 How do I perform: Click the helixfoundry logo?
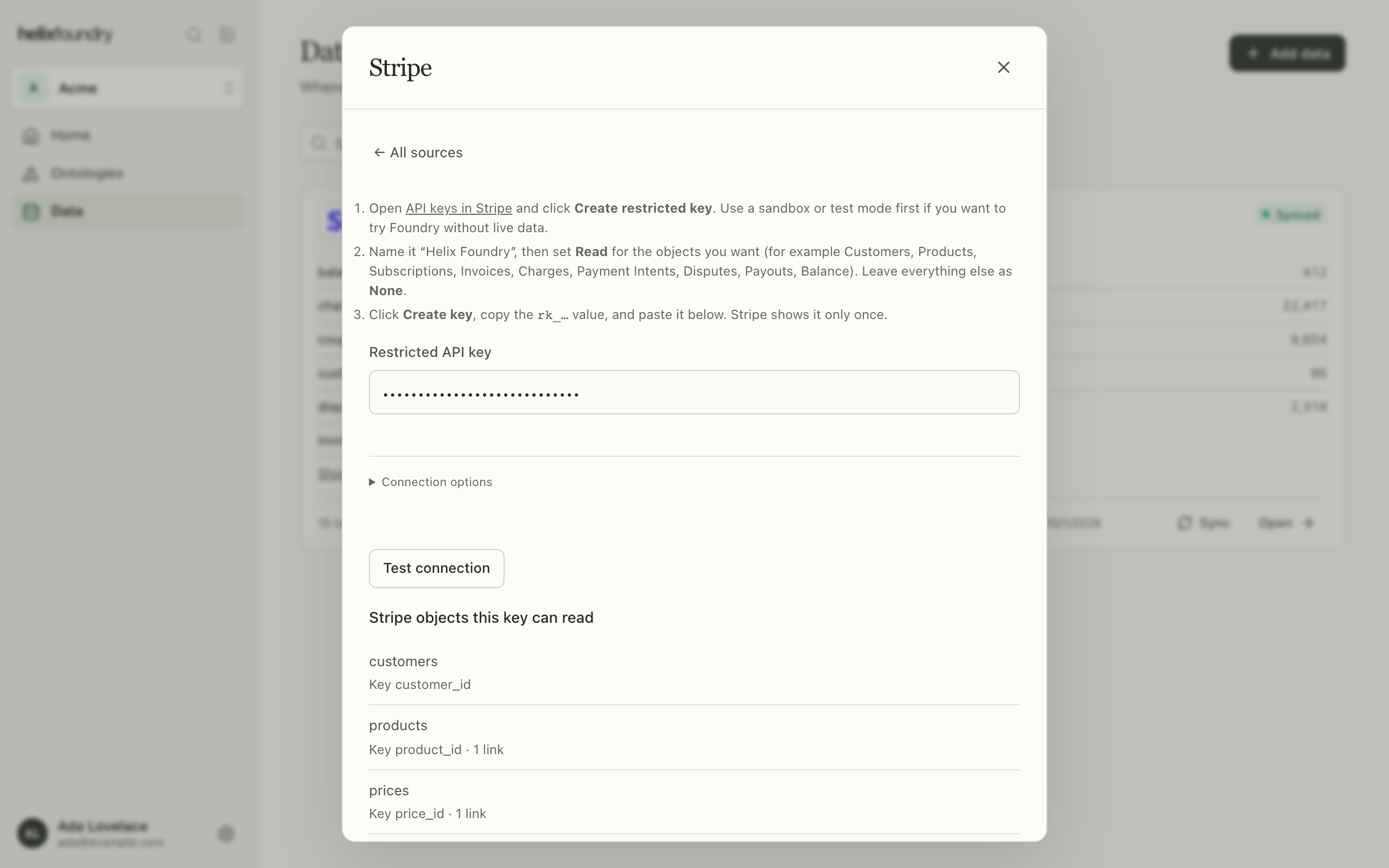click(66, 34)
